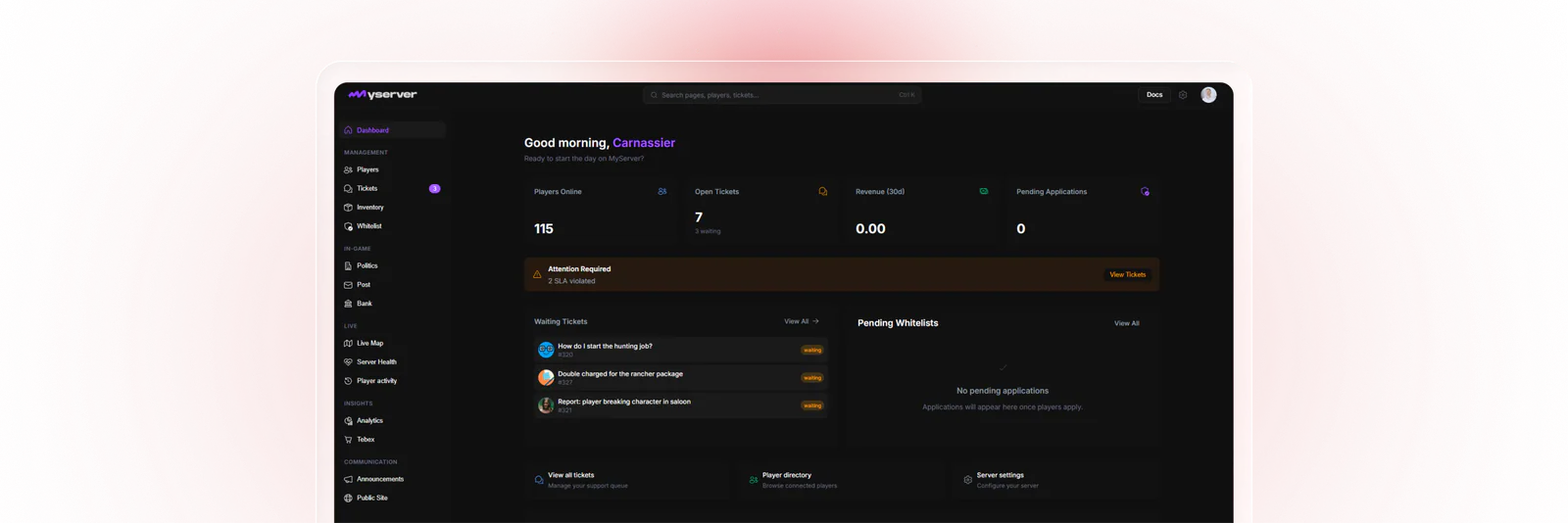Viewport: 1568px width, 523px height.
Task: Open the Dashboard sidebar item
Action: (x=393, y=130)
